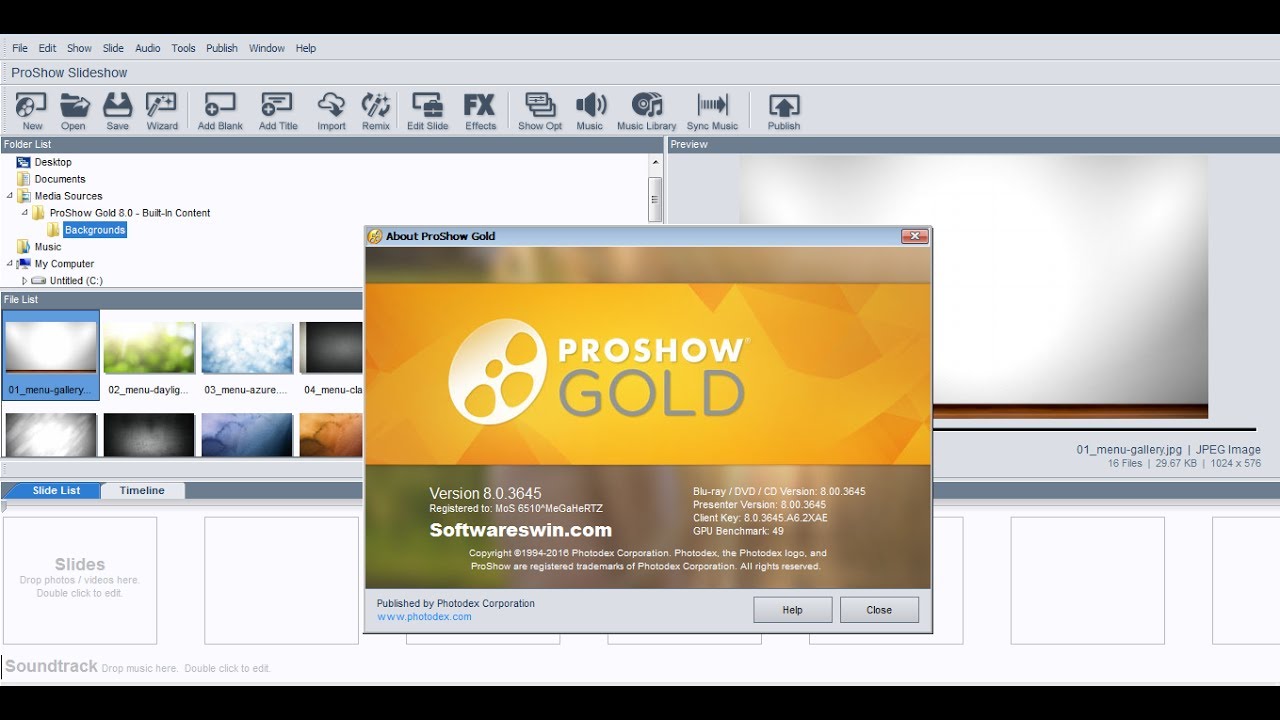Open the Edit Slide tool
Image resolution: width=1280 pixels, height=720 pixels.
click(x=427, y=111)
